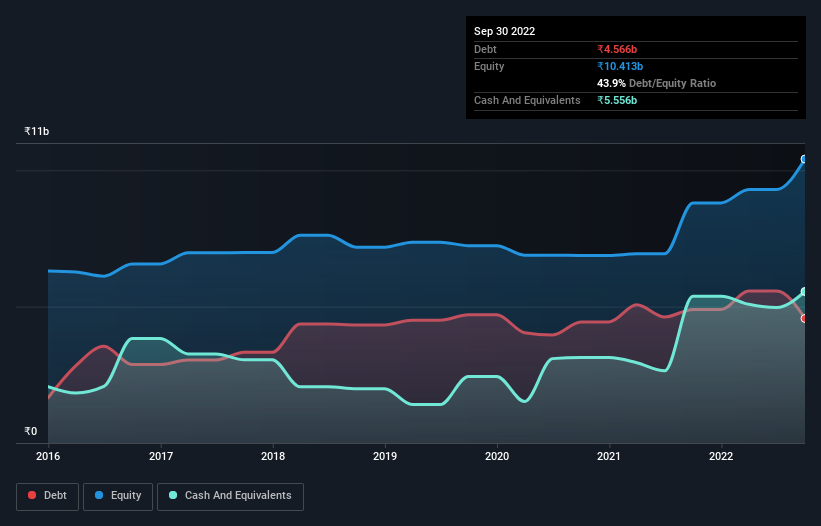This screenshot has height=526, width=821.
Task: Select the blue Equity endpoint marker
Action: point(804,159)
